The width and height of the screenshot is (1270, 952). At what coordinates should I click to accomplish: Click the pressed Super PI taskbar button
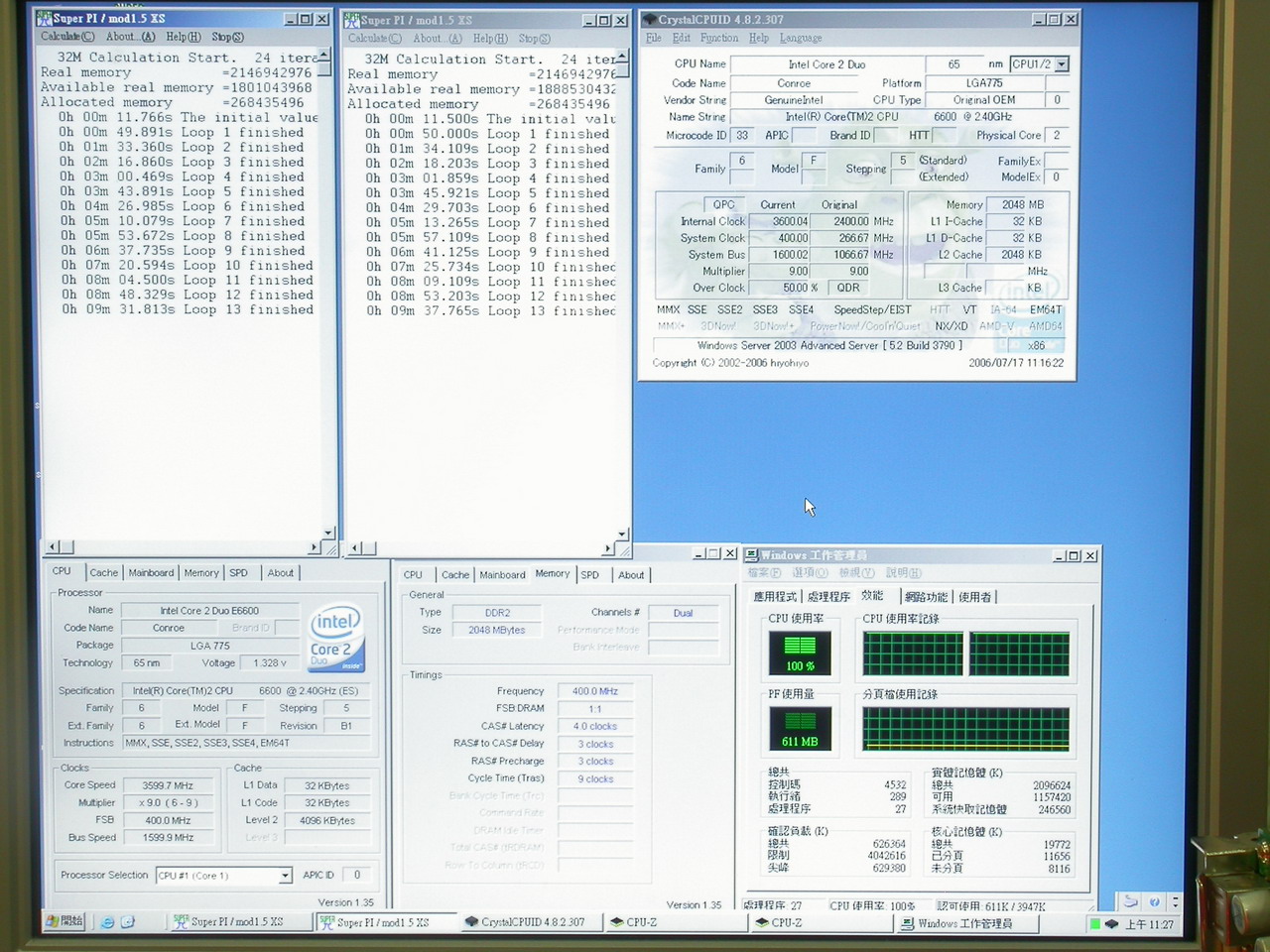pyautogui.click(x=385, y=922)
